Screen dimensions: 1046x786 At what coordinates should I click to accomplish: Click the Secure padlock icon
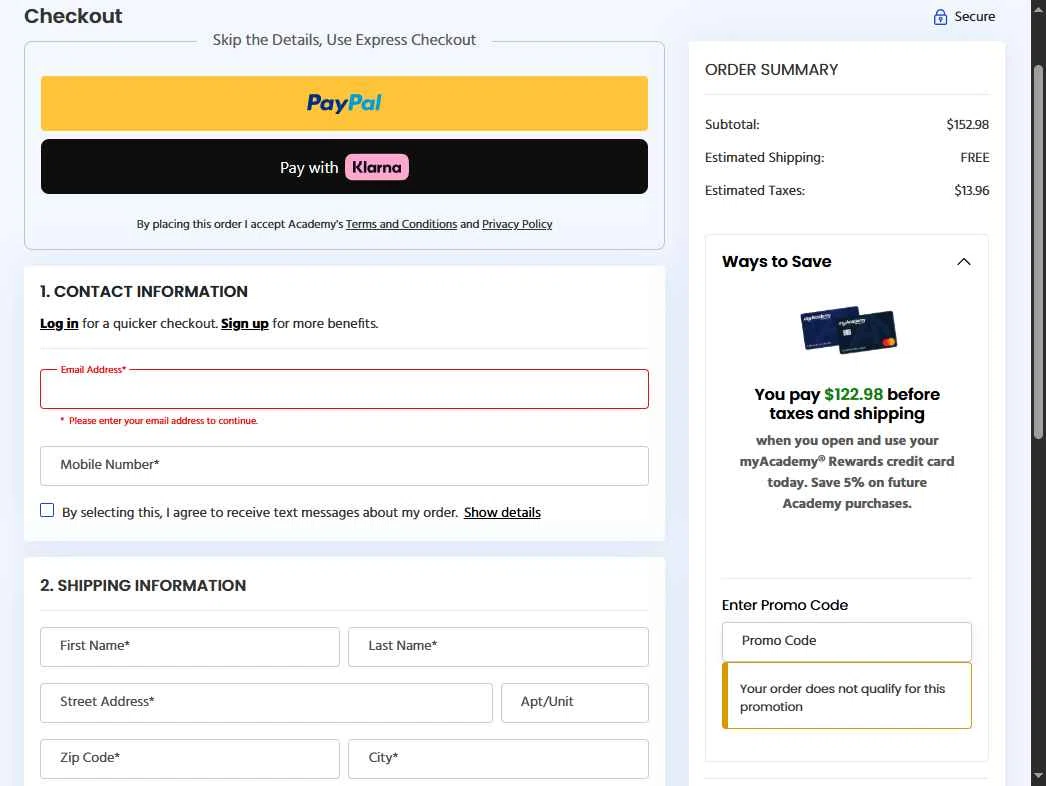(x=940, y=17)
